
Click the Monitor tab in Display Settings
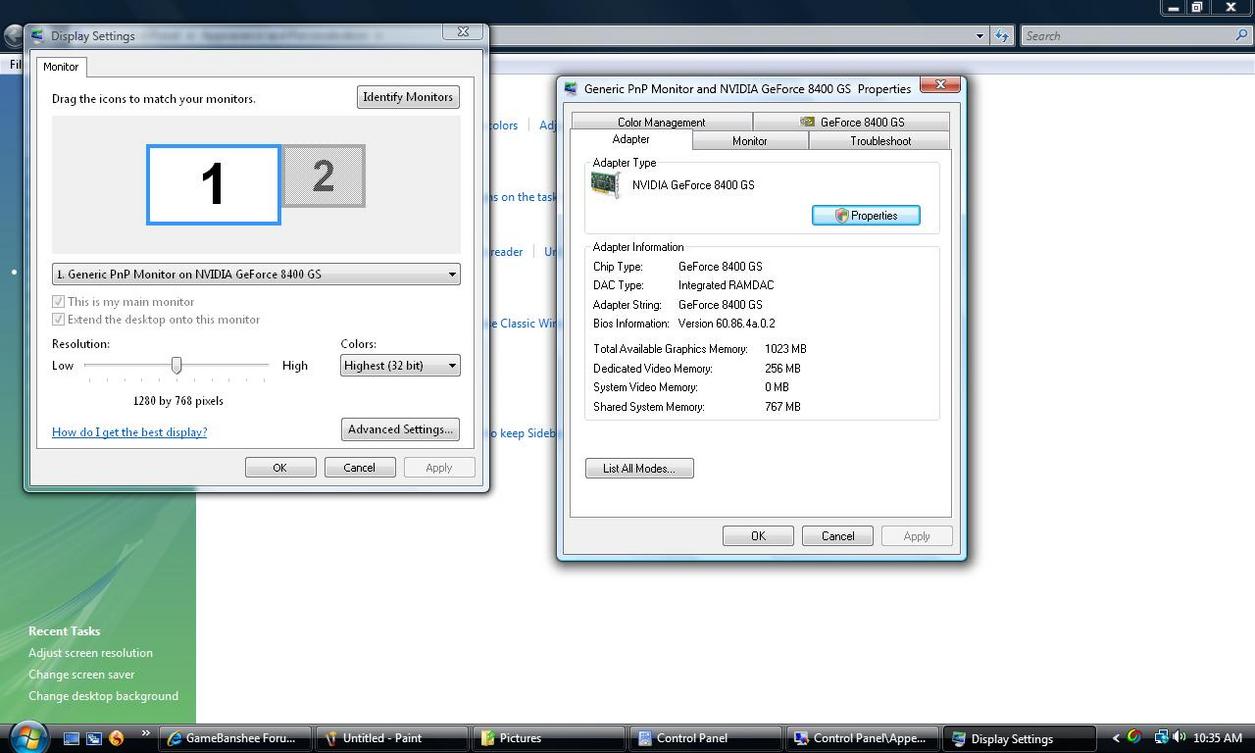point(61,67)
